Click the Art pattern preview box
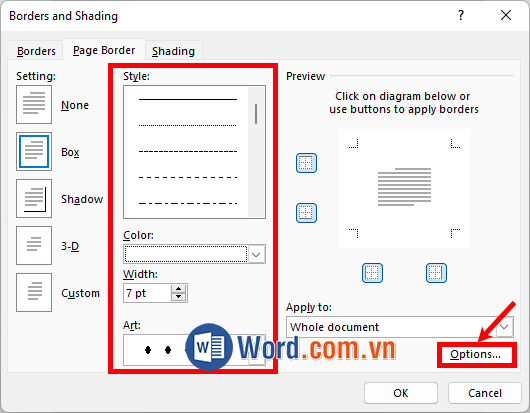 [194, 350]
